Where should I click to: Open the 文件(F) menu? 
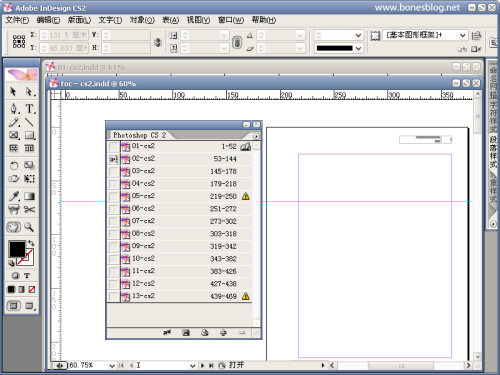point(17,20)
